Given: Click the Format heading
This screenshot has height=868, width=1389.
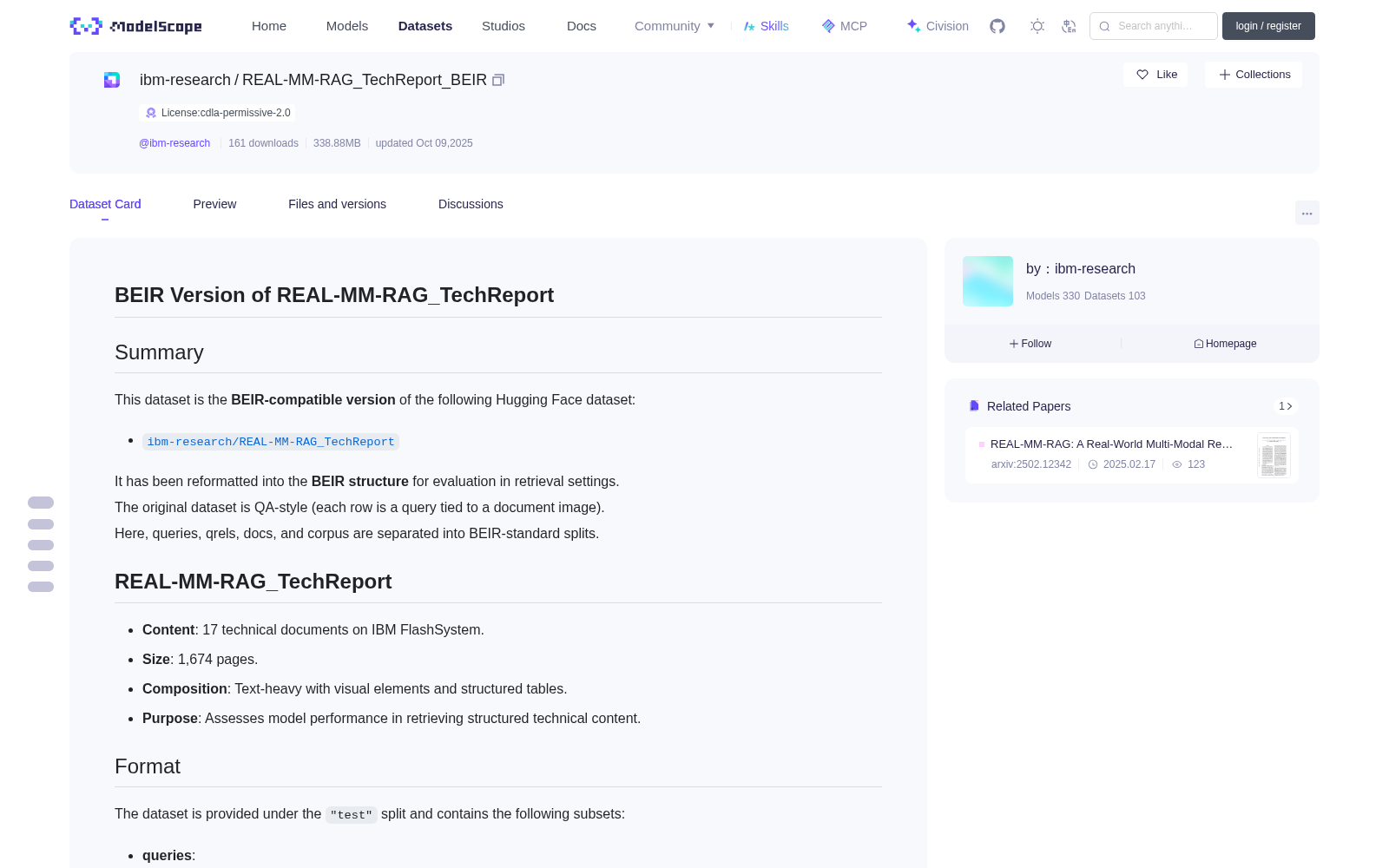Looking at the screenshot, I should (x=148, y=766).
